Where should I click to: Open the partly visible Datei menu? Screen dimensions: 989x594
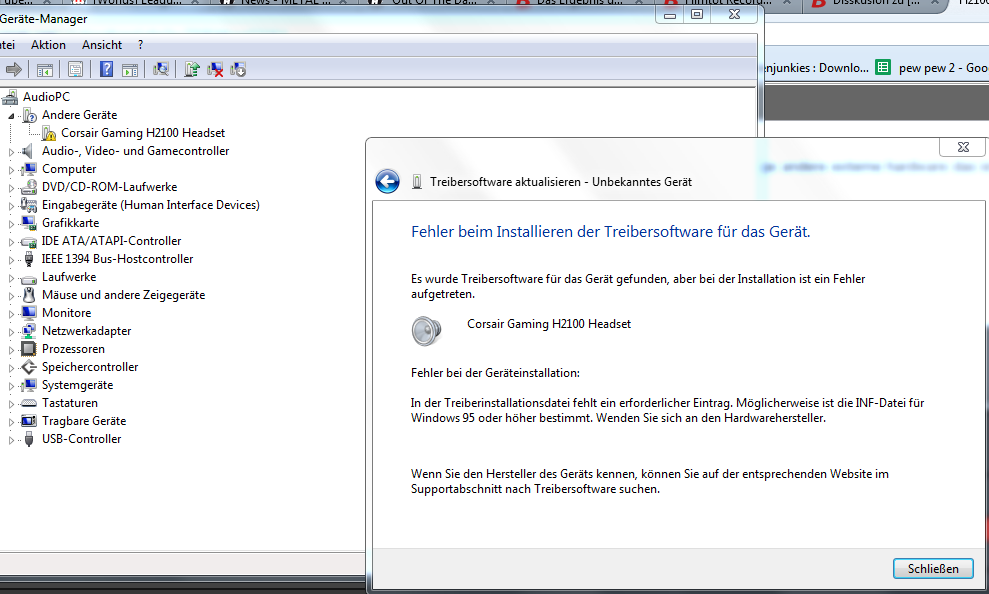point(7,45)
